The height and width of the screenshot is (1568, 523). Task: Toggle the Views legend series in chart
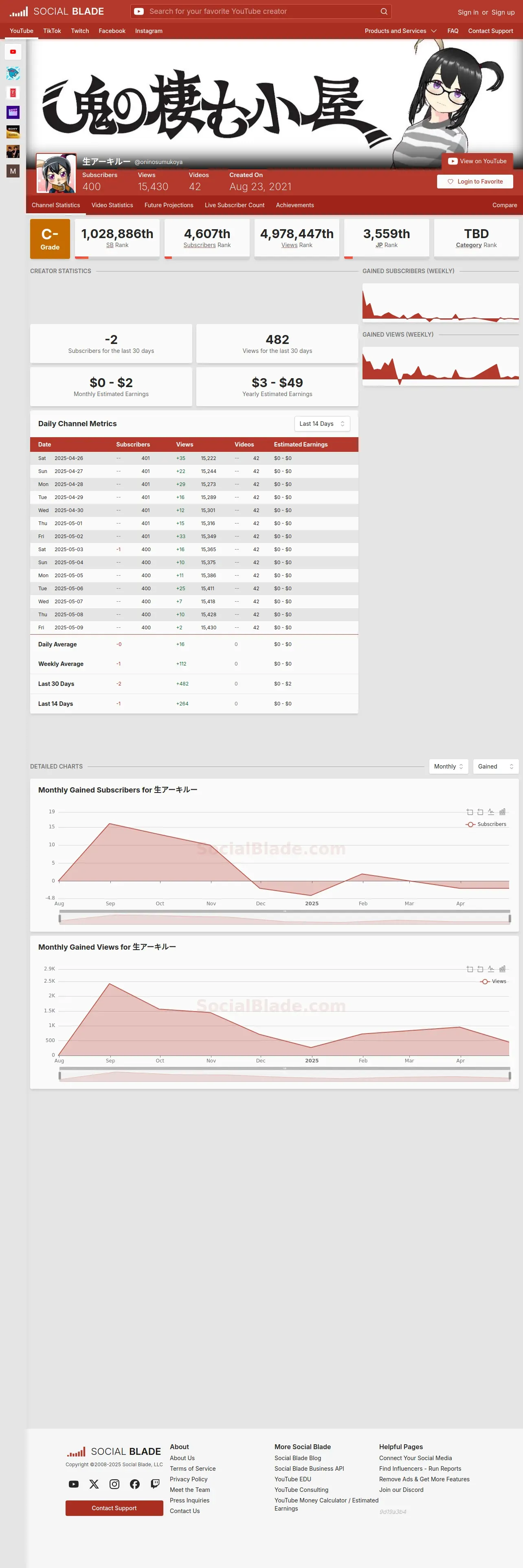click(493, 981)
